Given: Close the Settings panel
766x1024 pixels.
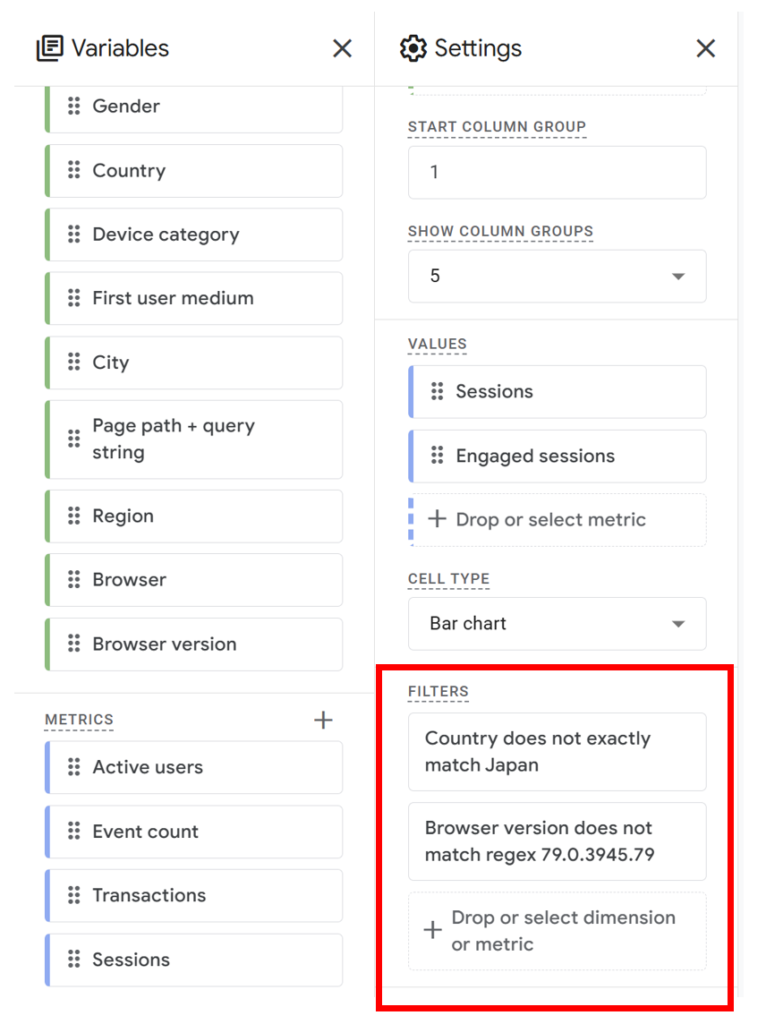Looking at the screenshot, I should click(706, 48).
